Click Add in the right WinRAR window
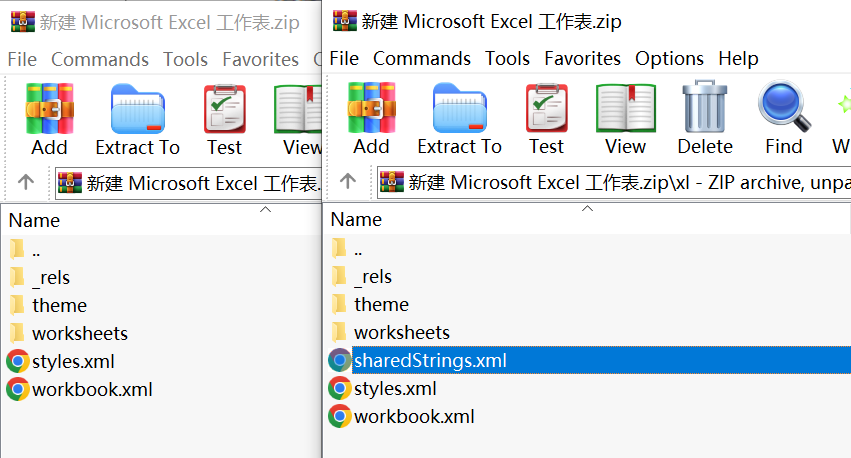 tap(371, 118)
